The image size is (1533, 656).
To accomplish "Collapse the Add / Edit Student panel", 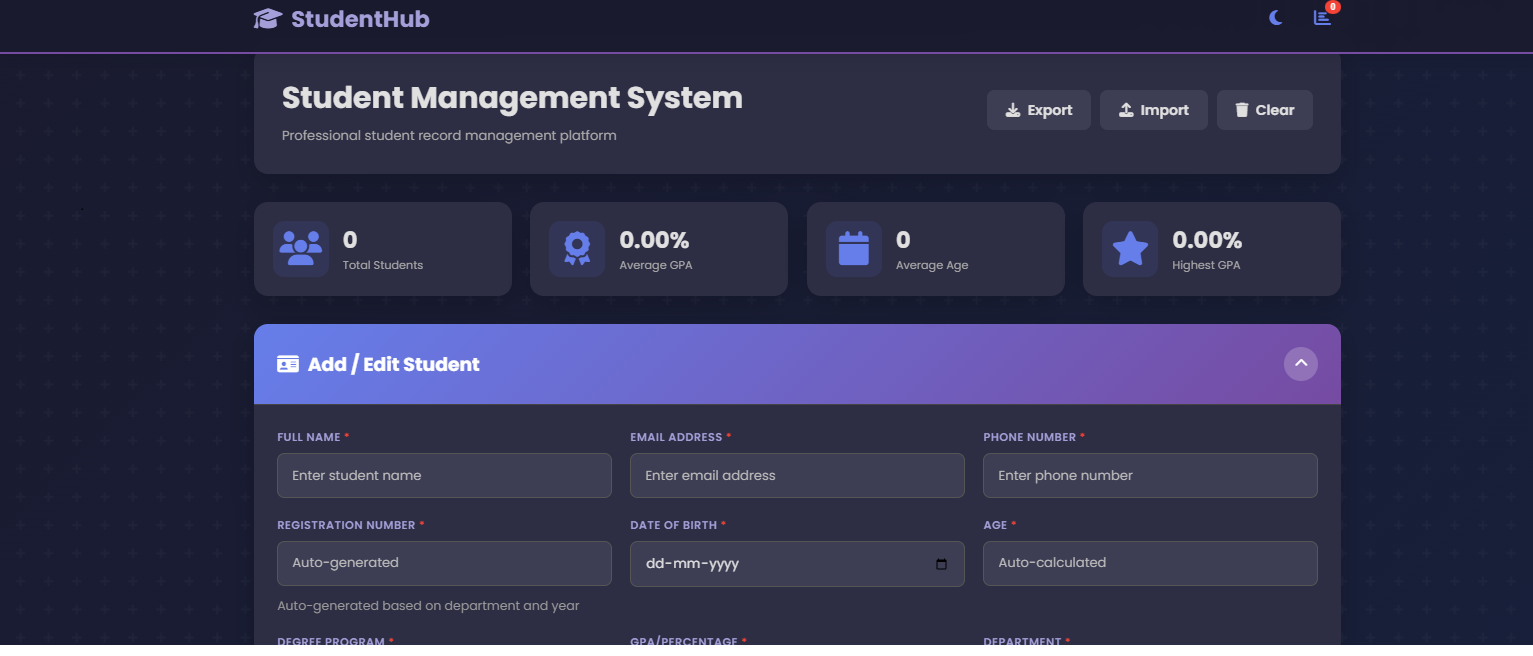I will [x=1300, y=364].
